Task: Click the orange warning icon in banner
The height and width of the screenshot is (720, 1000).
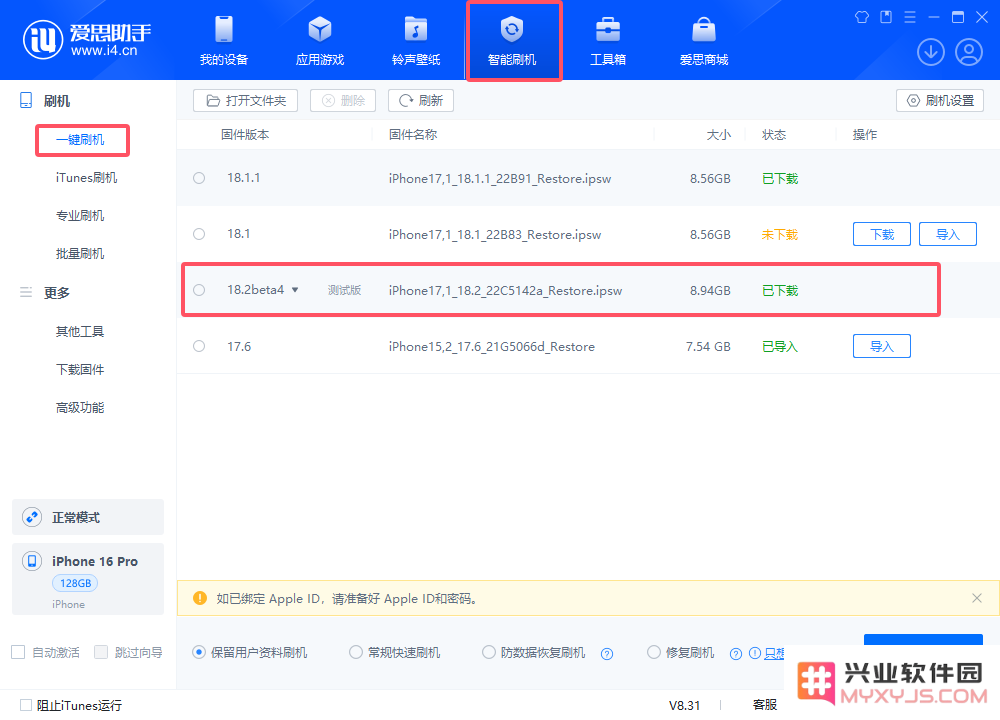Action: (x=200, y=598)
